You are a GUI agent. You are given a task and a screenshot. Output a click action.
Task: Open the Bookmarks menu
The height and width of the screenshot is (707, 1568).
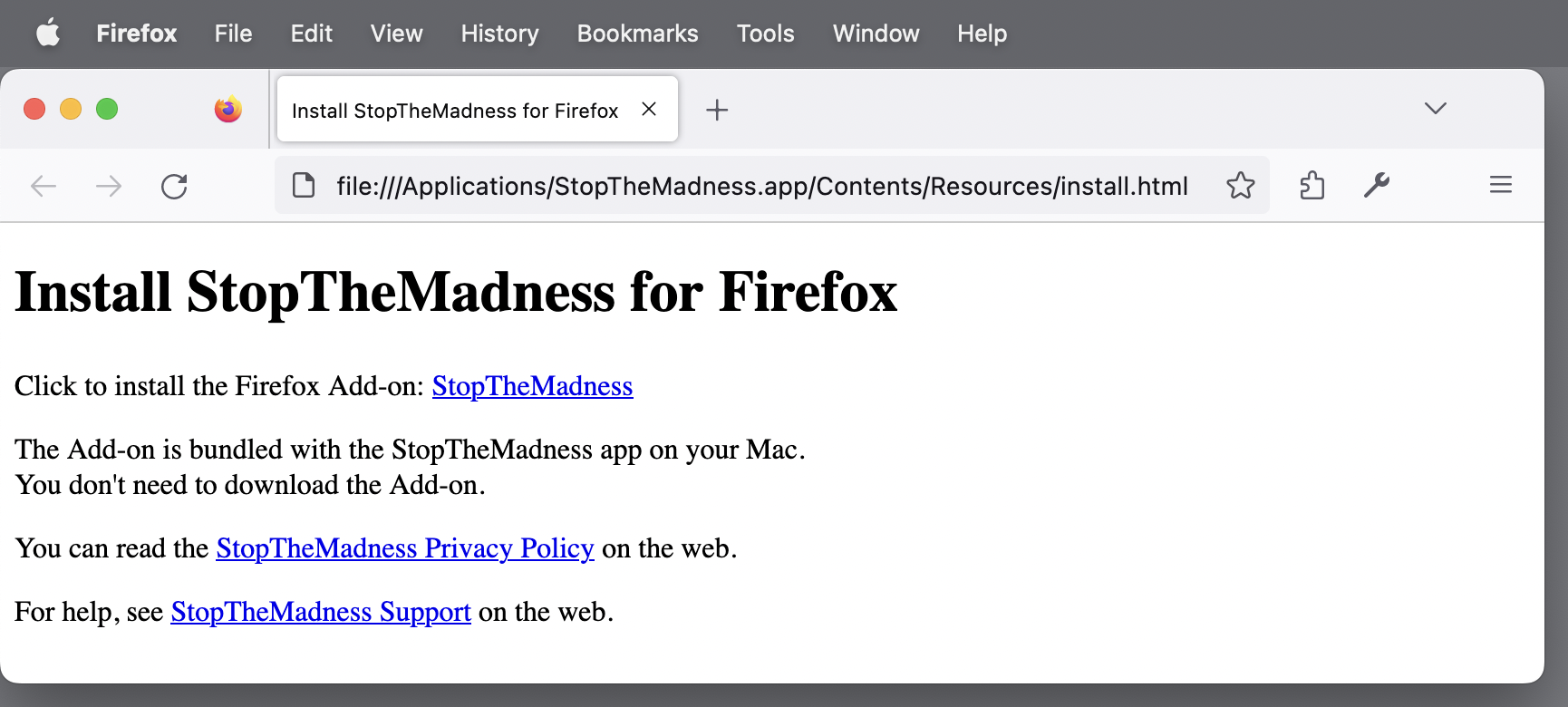pyautogui.click(x=637, y=34)
